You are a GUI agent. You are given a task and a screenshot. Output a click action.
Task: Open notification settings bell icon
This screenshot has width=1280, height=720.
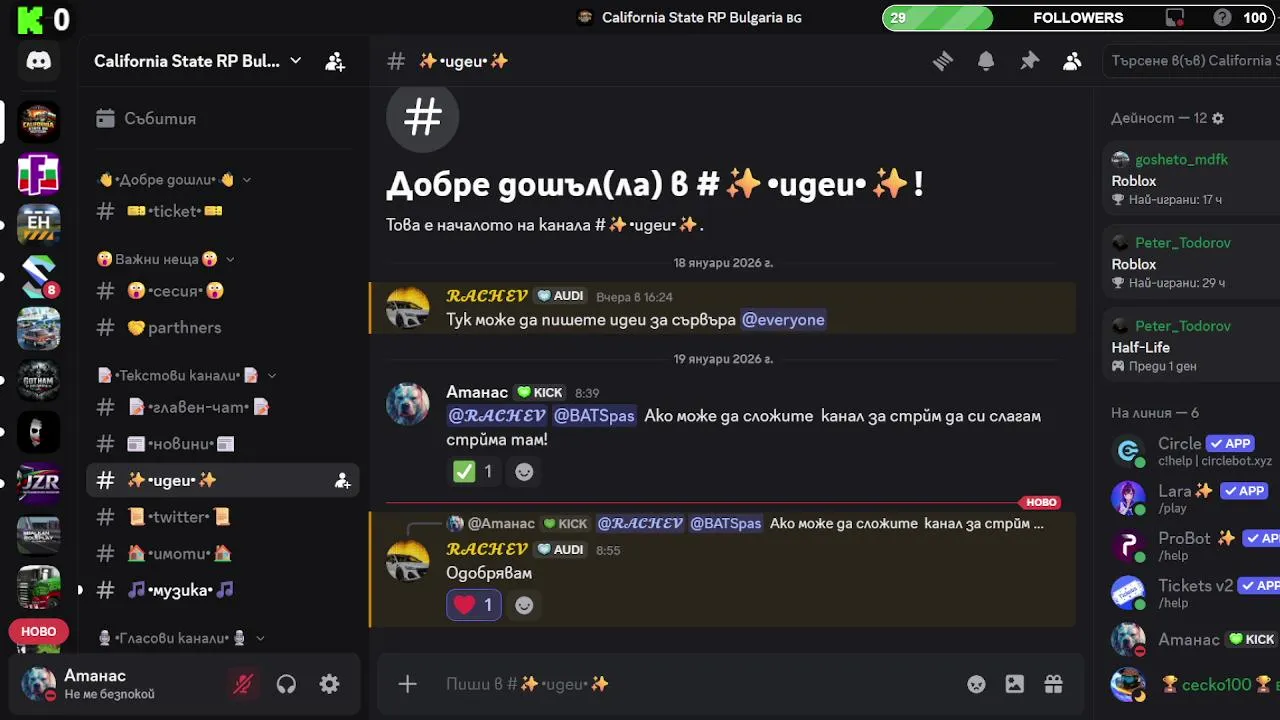(x=986, y=61)
